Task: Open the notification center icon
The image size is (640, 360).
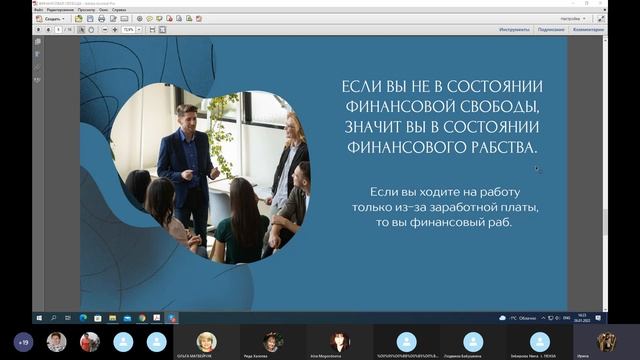Action: (598, 318)
